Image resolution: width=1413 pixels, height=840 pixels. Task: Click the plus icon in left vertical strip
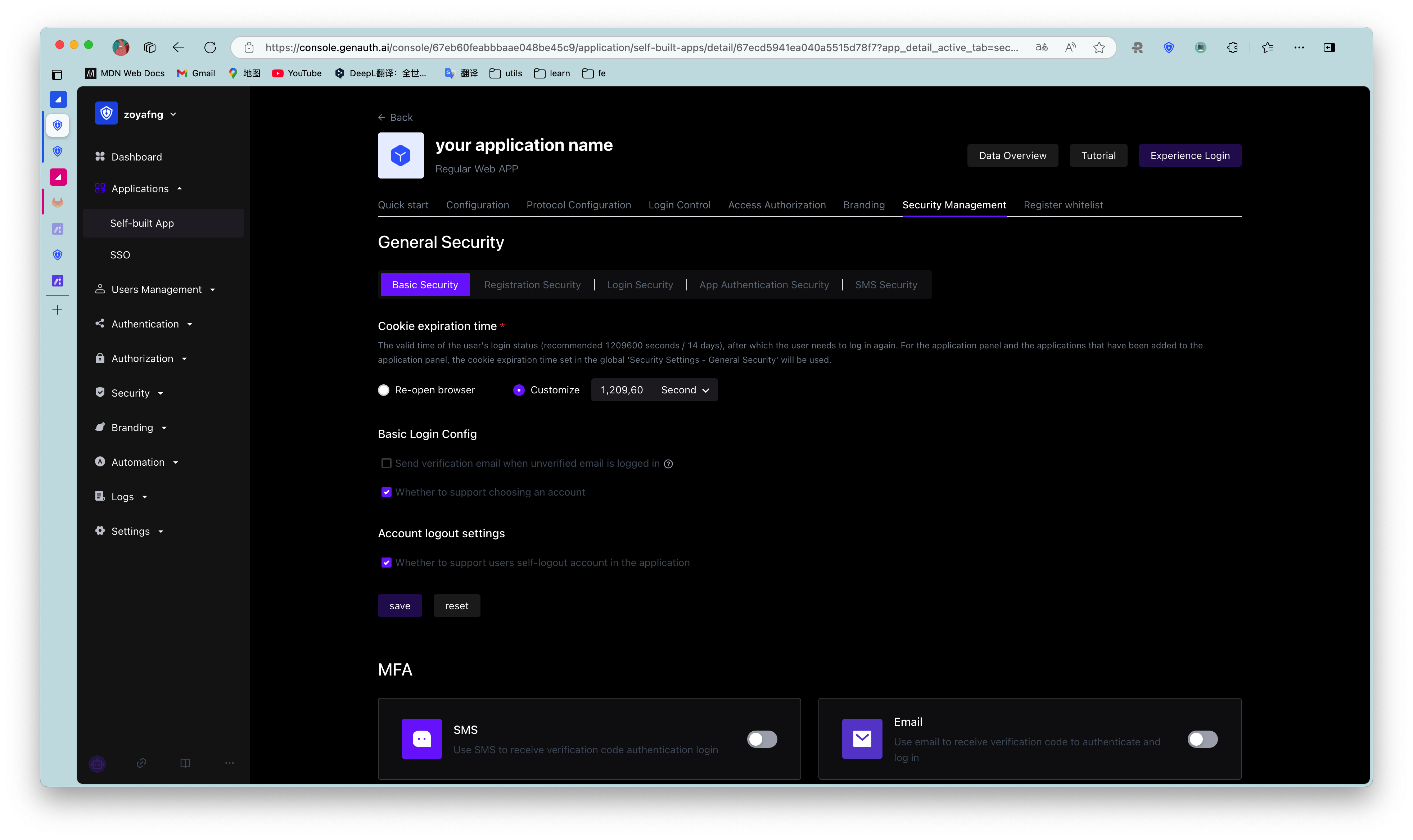click(x=57, y=310)
